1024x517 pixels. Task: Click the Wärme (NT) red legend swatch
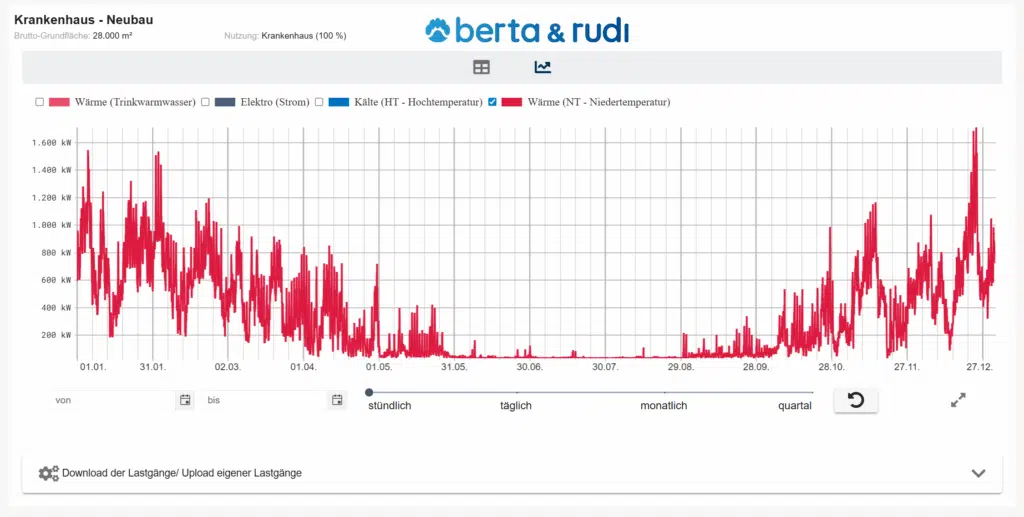(513, 102)
